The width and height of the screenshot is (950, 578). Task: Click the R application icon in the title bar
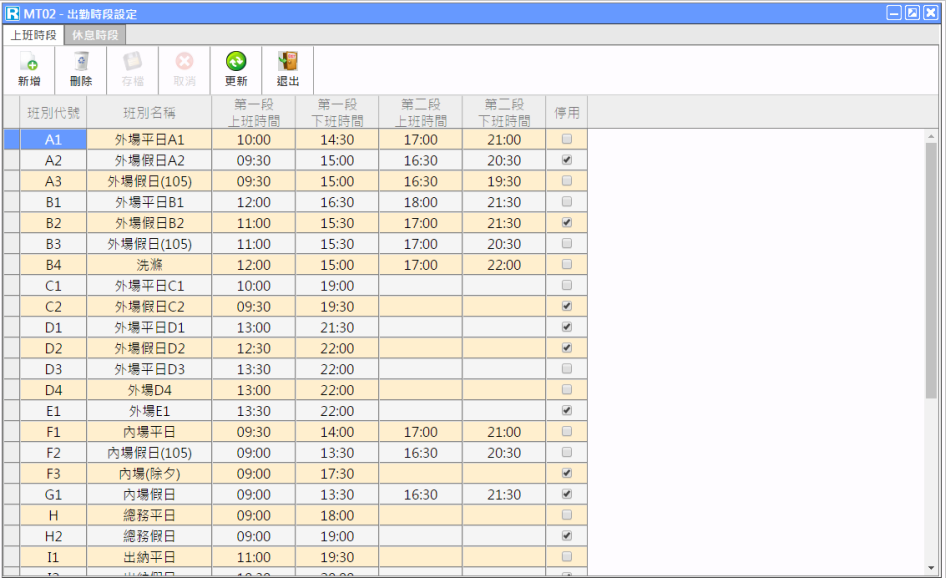pyautogui.click(x=12, y=13)
